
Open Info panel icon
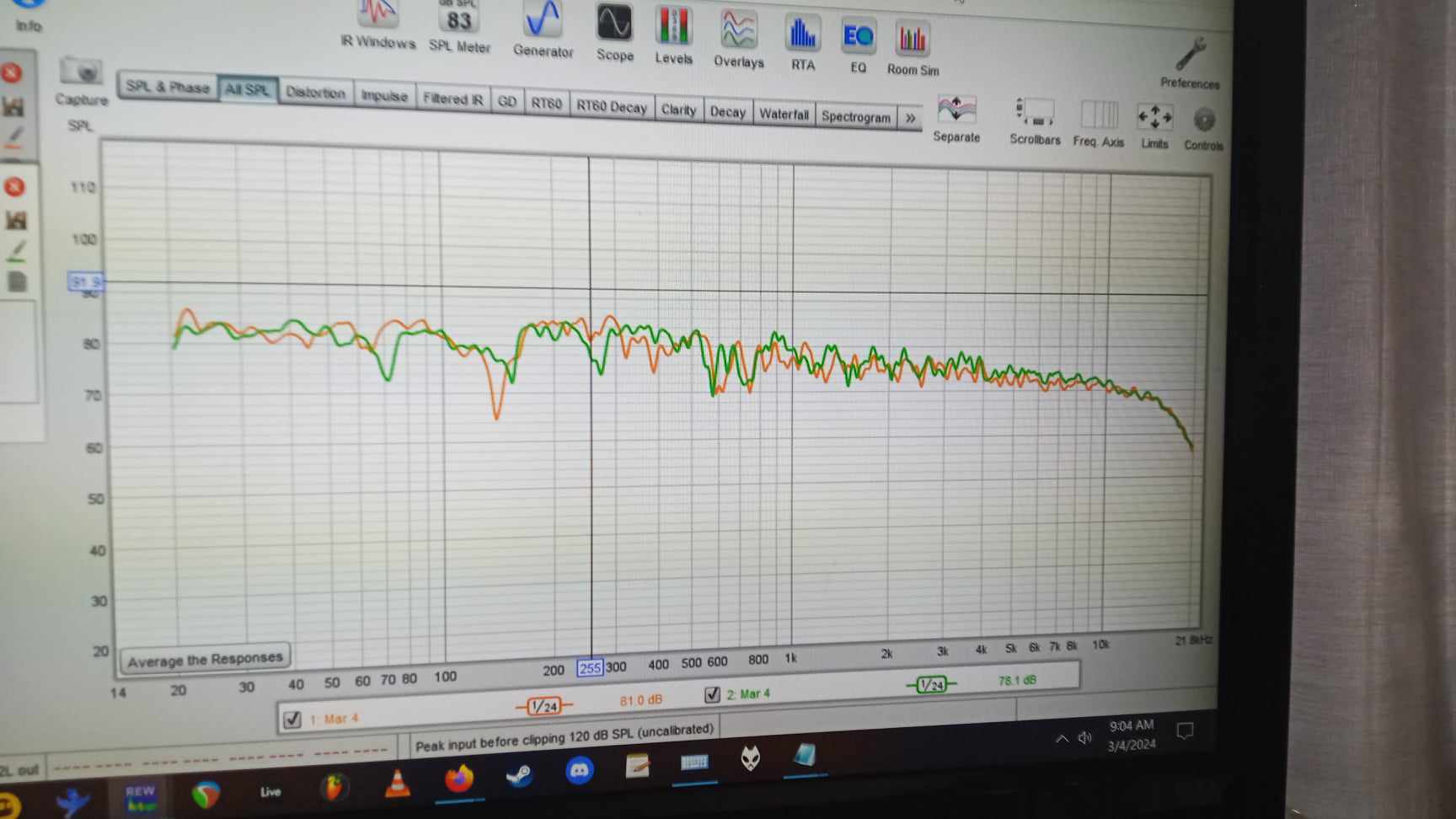28,15
